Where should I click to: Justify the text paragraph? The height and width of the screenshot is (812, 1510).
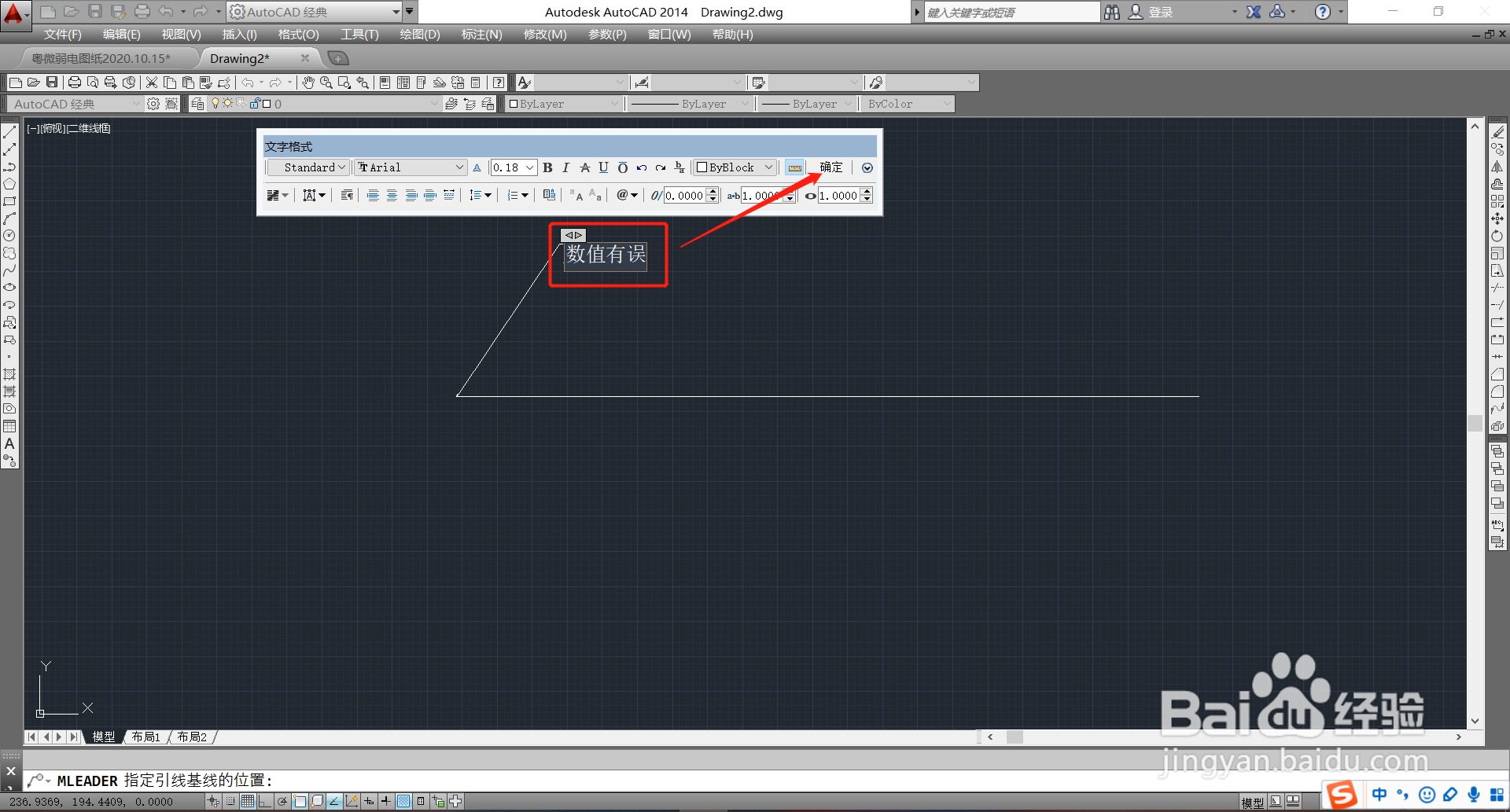coord(430,195)
